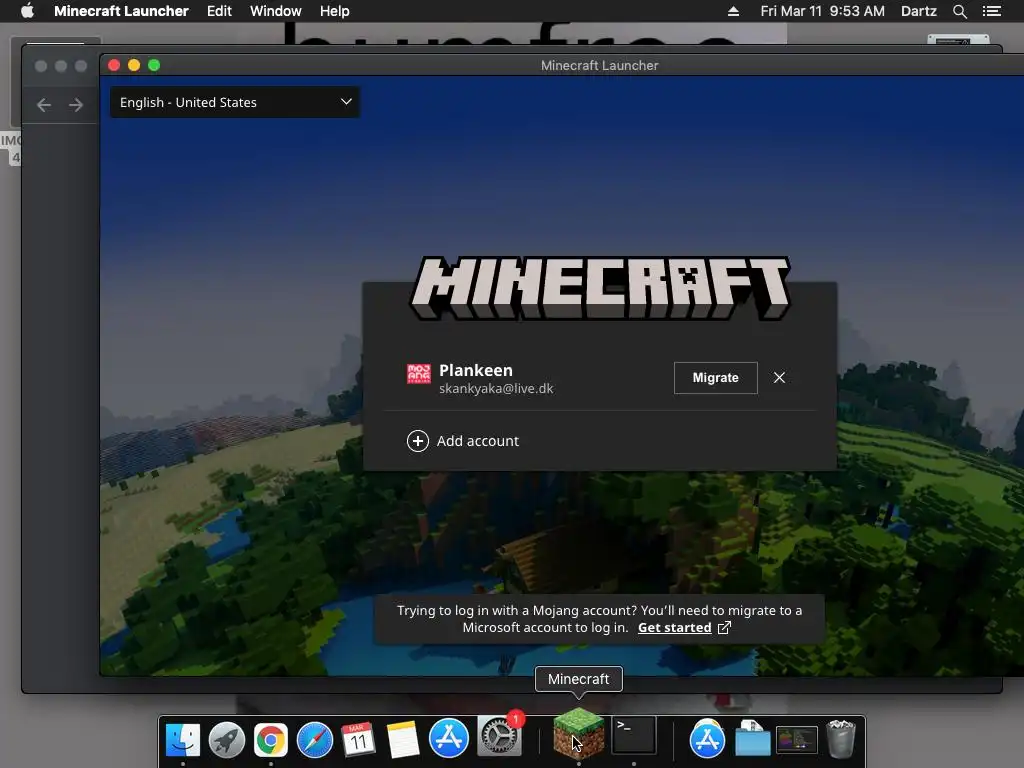Open the Trash in the Dock

(840, 739)
